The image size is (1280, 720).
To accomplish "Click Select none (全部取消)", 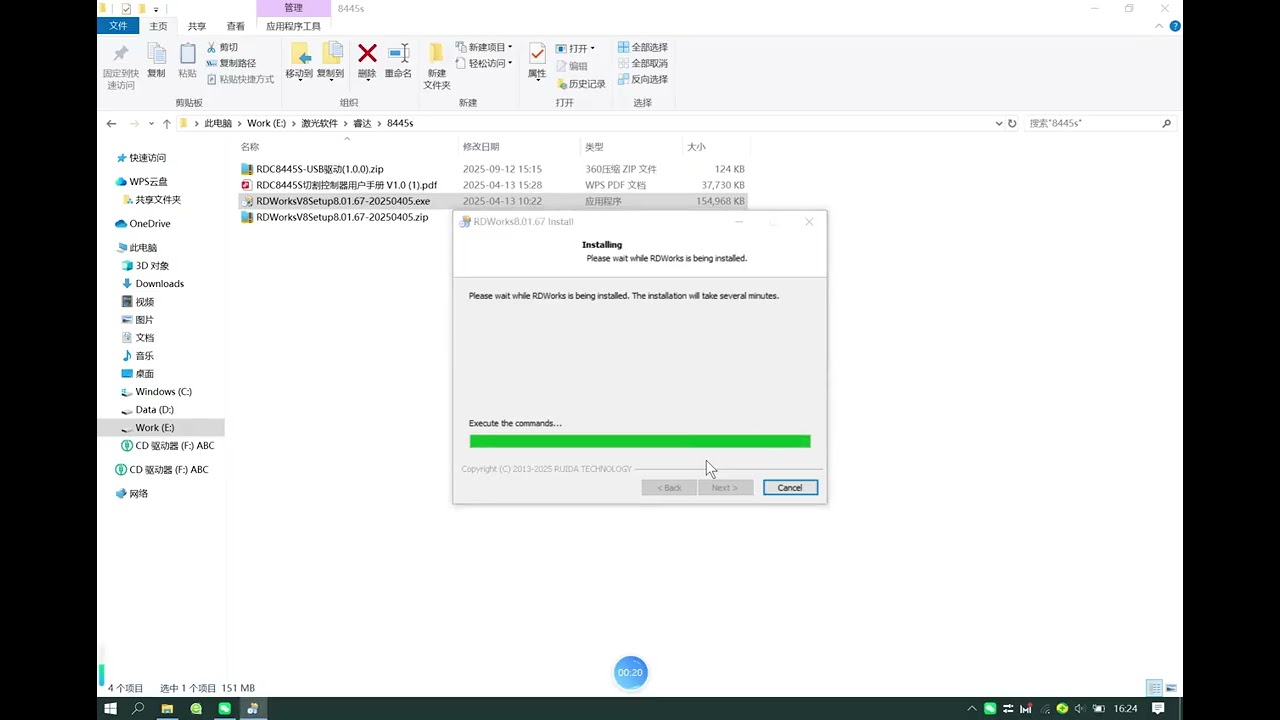I will click(x=642, y=63).
